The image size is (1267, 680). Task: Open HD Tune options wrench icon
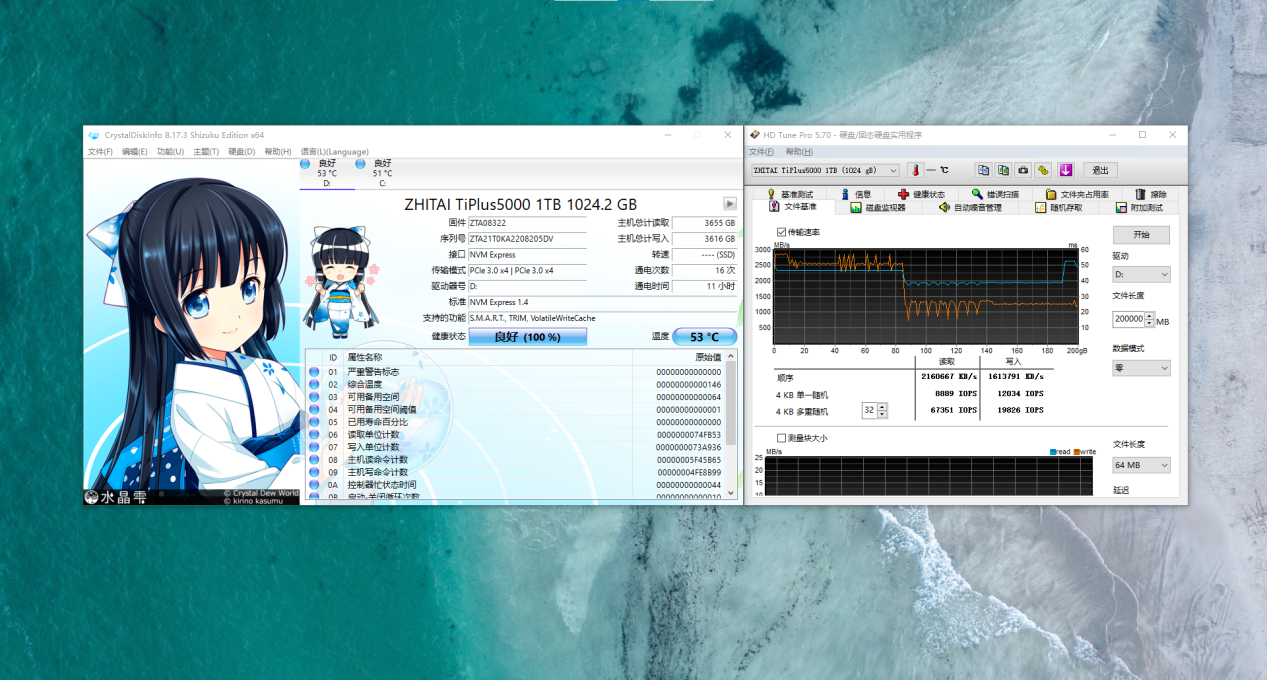tap(1043, 170)
